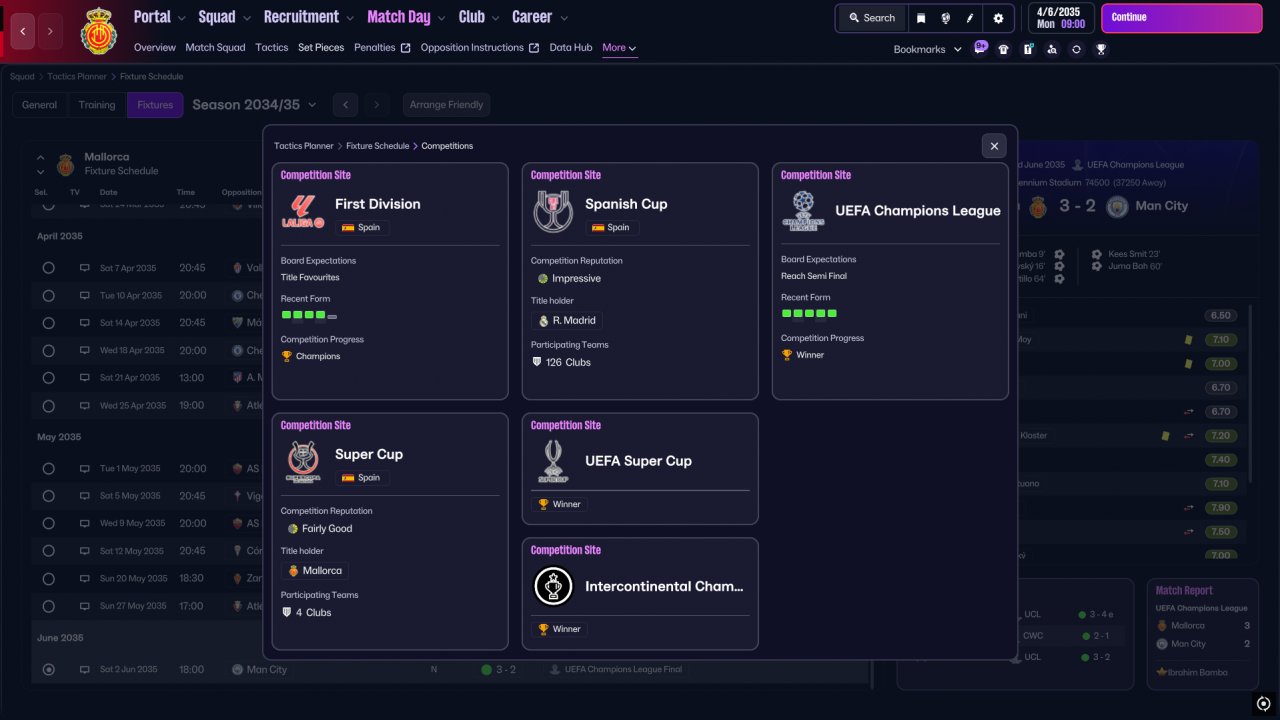This screenshot has width=1280, height=720.
Task: Open the scouting search icon in bookmarks bar
Action: (x=1052, y=49)
